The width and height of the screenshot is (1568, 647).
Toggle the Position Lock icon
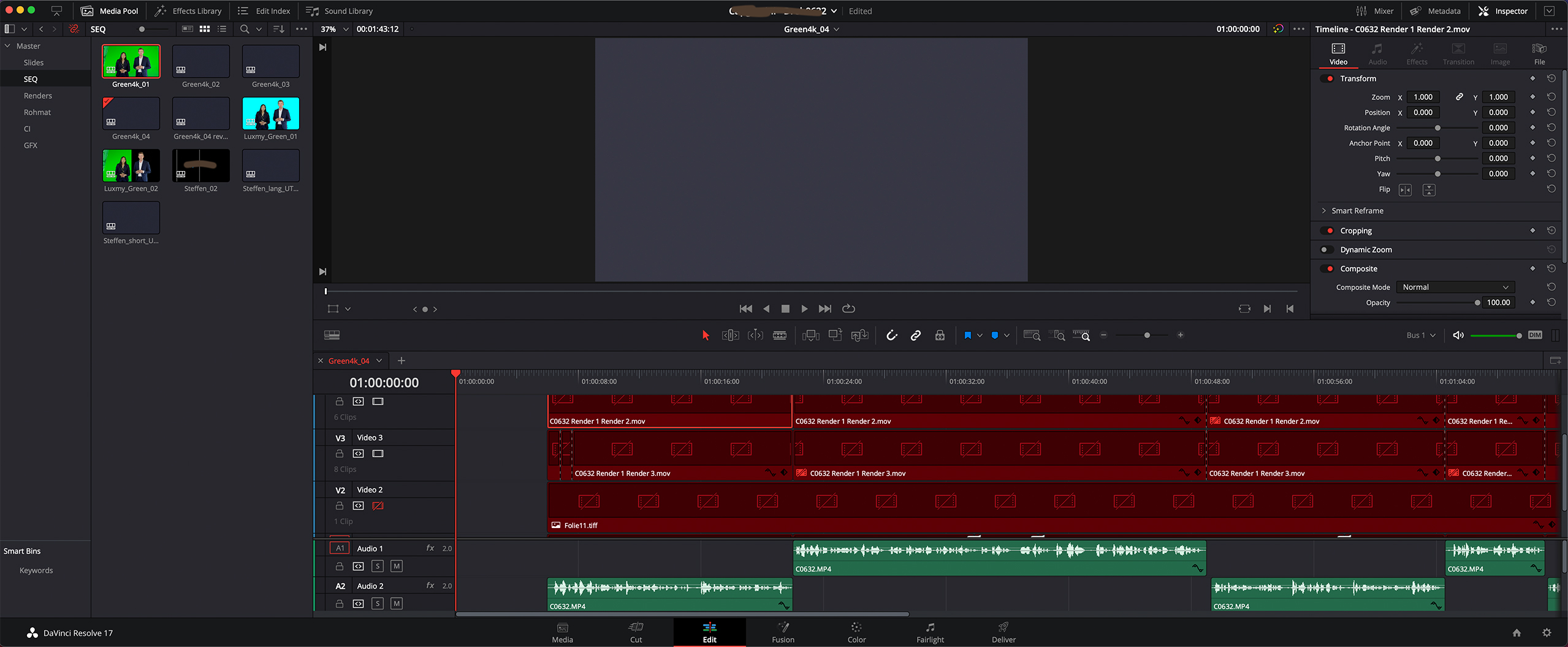(x=940, y=335)
